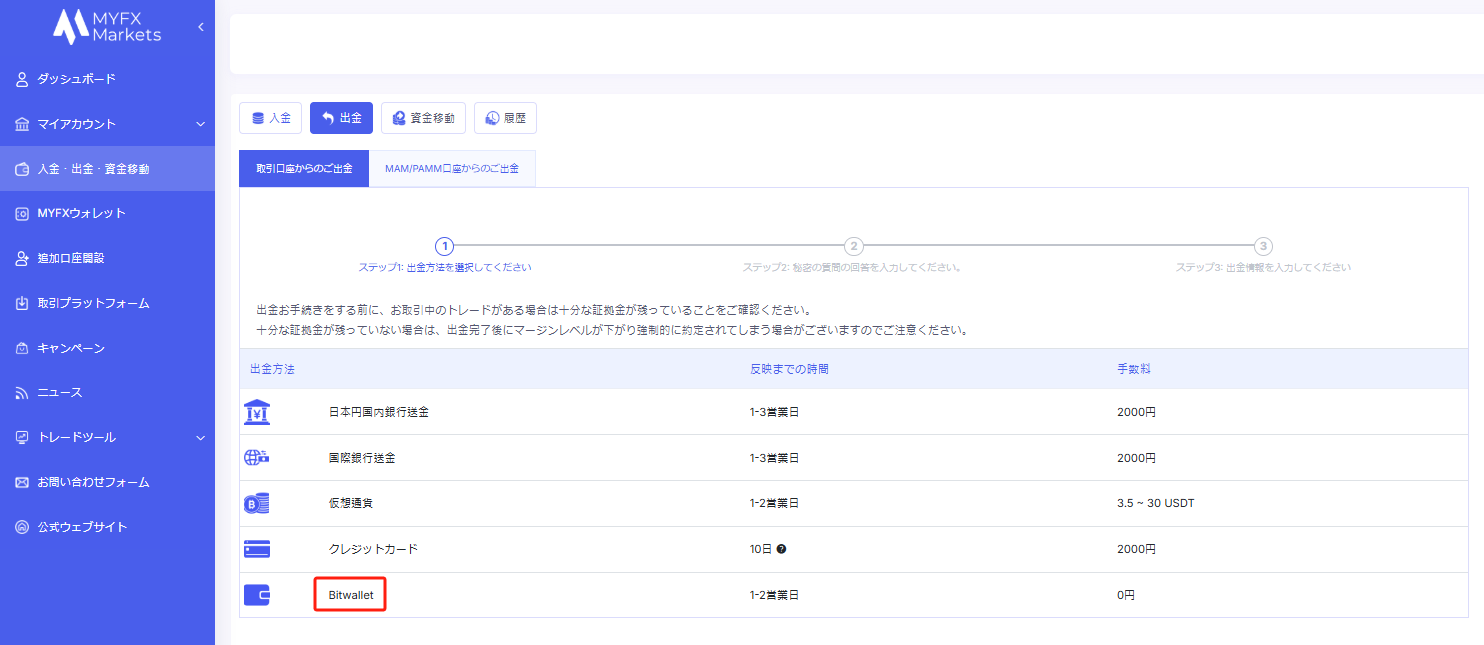Click step 2 circle in progress indicator
The image size is (1484, 645).
(x=853, y=246)
